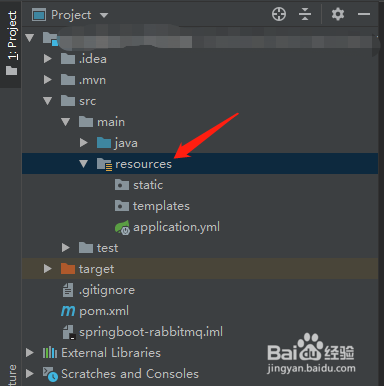Viewport: 384px width, 386px height.
Task: Select External Libraries node
Action: [x=111, y=353]
